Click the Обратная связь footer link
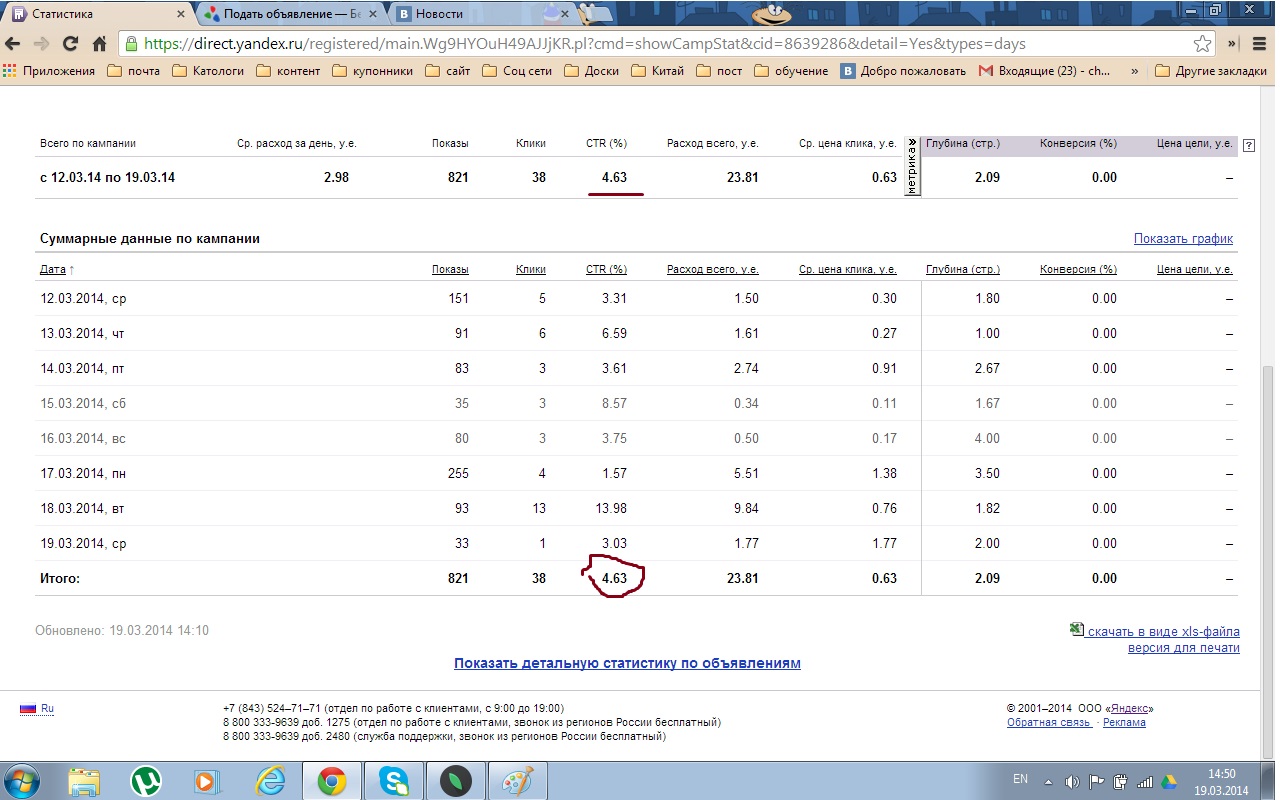Screen dimensions: 1280x800 coord(1049,722)
